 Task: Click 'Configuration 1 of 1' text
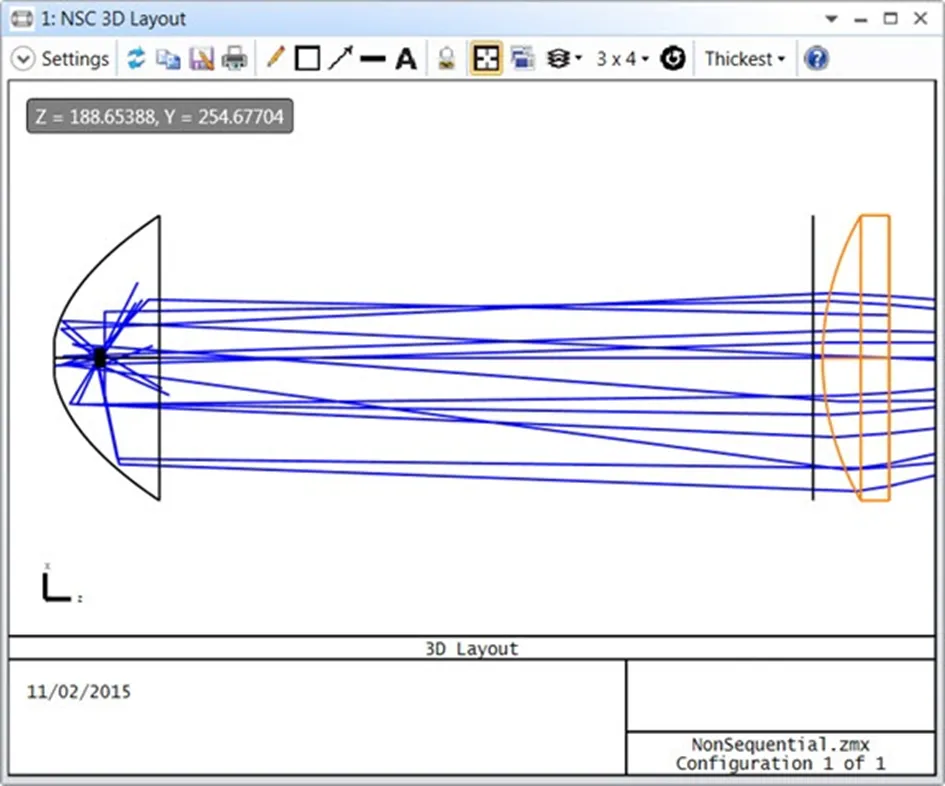780,764
